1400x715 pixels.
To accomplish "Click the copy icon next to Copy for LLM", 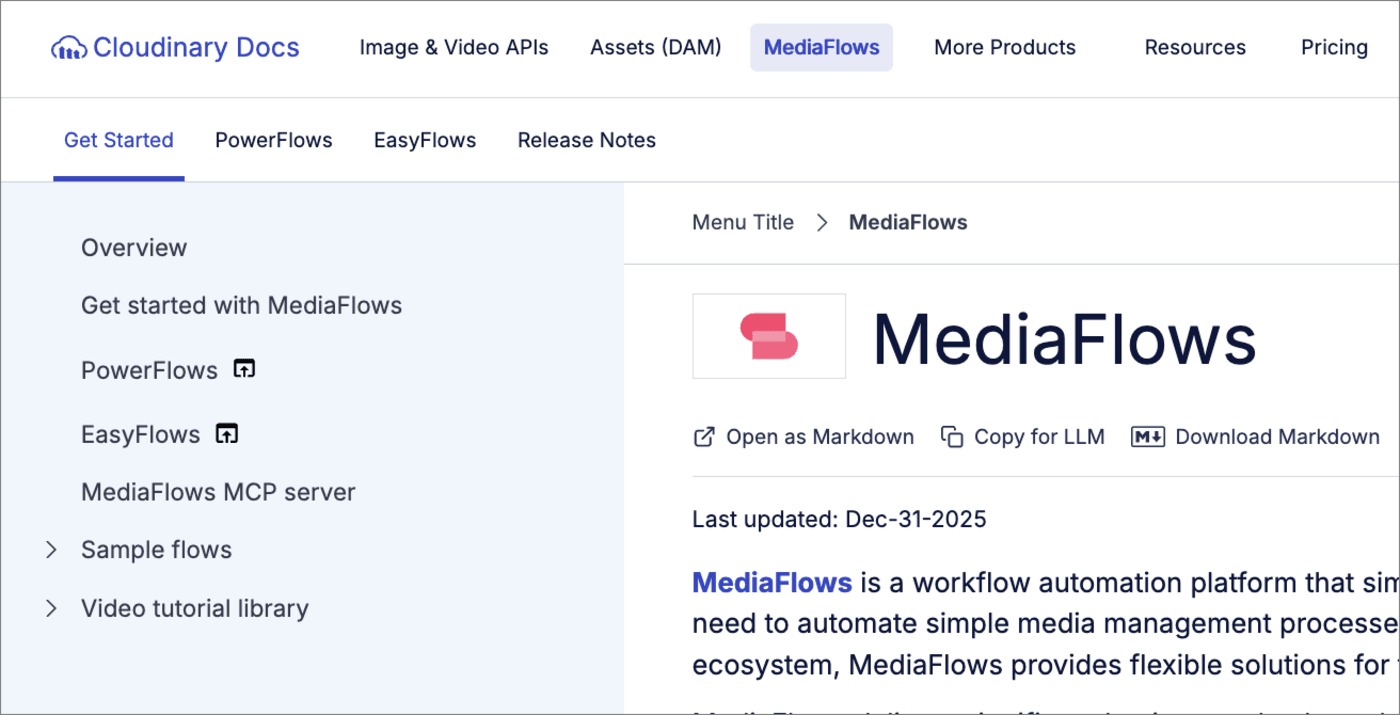I will coord(950,437).
